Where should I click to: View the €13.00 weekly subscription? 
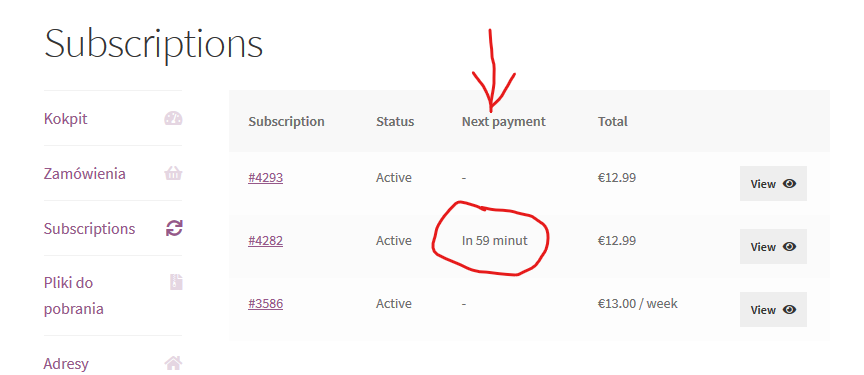773,309
